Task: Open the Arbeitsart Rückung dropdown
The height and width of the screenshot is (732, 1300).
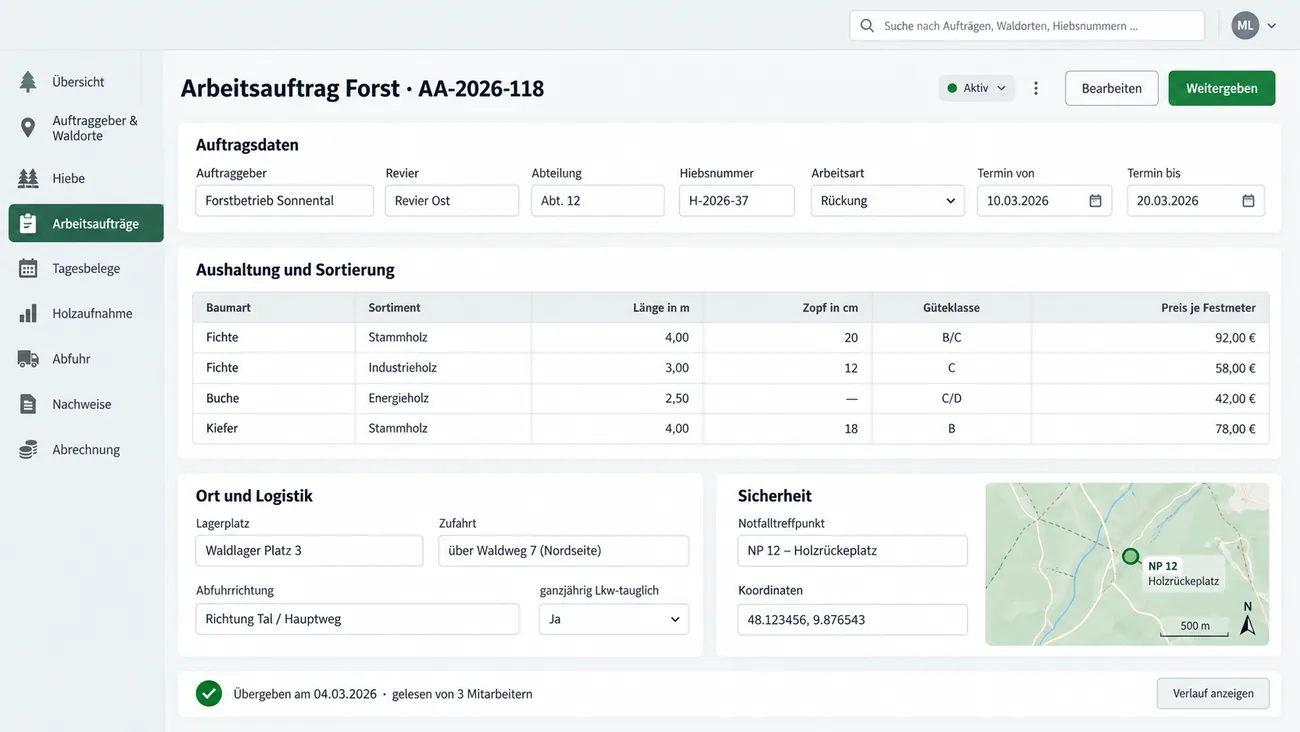Action: click(x=888, y=201)
